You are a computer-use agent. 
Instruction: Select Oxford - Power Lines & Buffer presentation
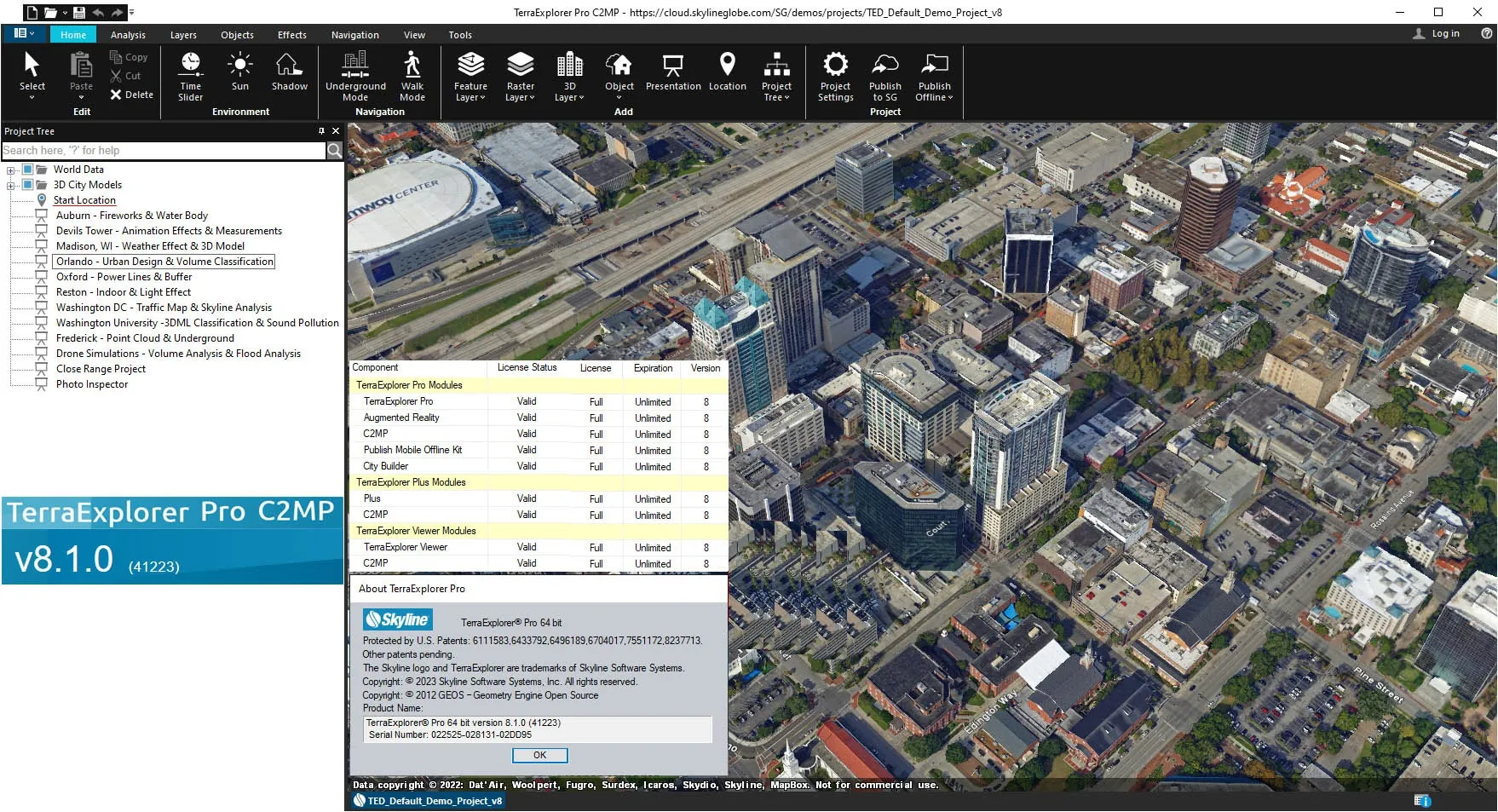click(x=124, y=277)
